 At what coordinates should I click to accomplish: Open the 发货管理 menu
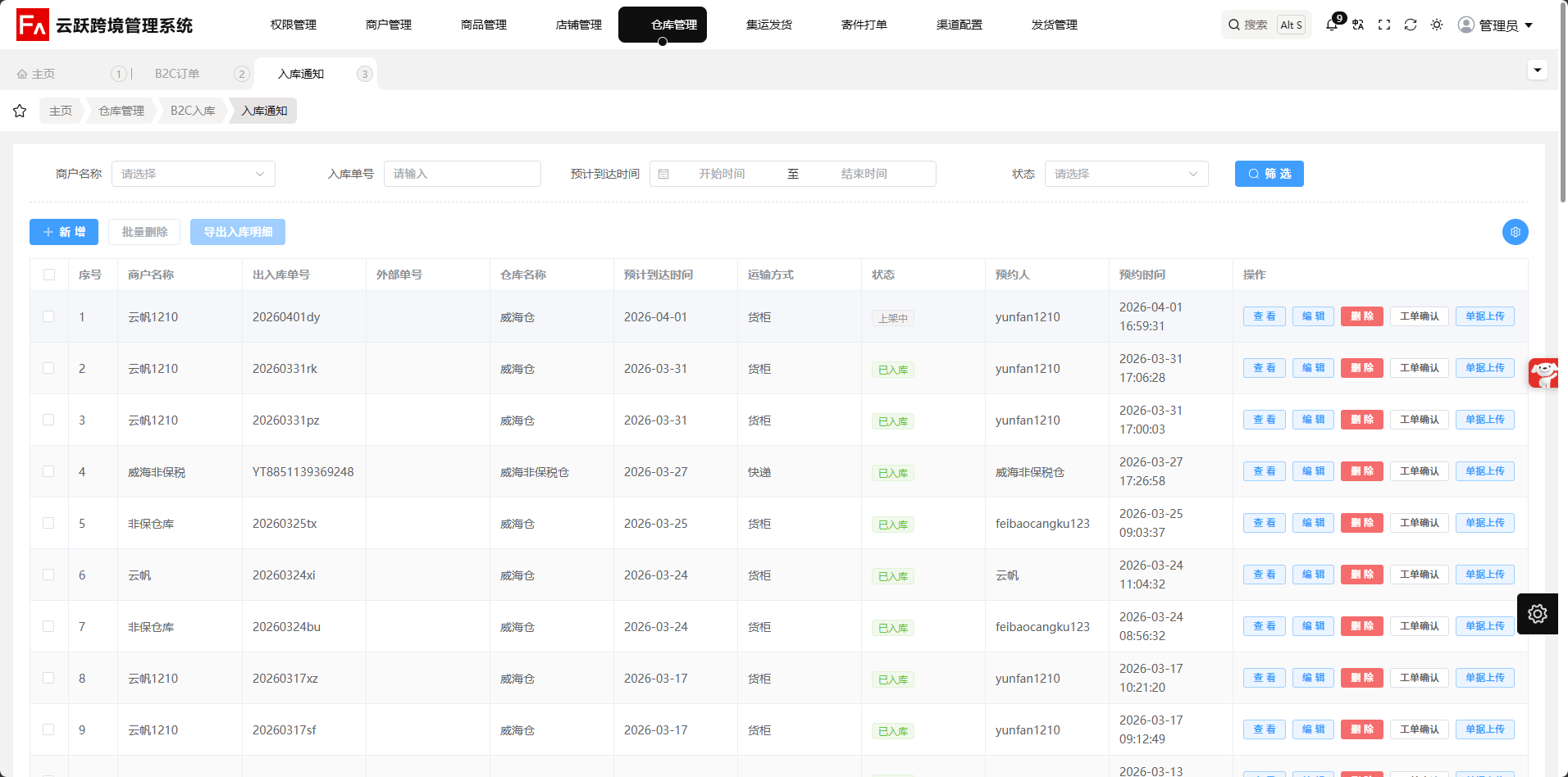[1055, 25]
